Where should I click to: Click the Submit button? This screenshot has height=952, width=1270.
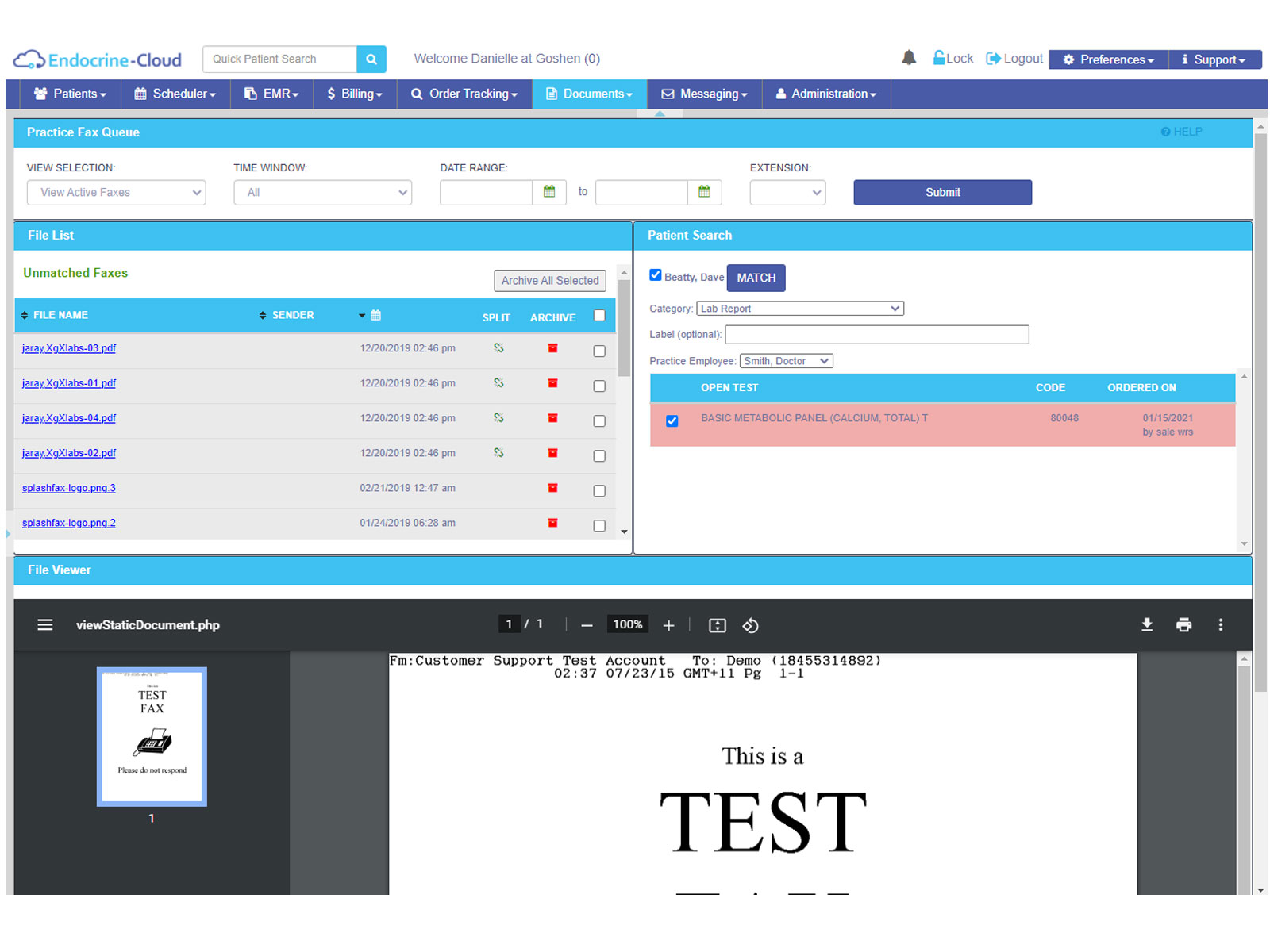[943, 192]
